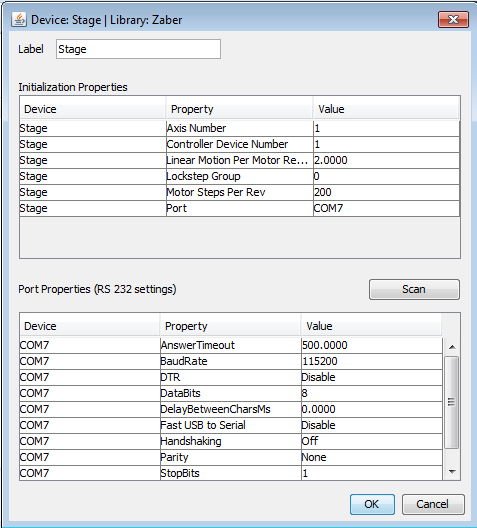Click the port properties scrollbar thumb
477x528 pixels.
(x=451, y=402)
